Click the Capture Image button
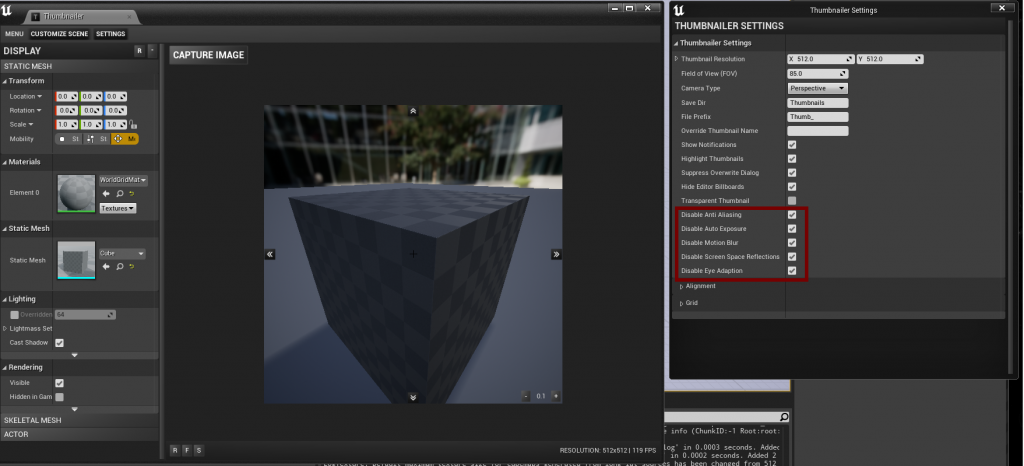The width and height of the screenshot is (1024, 466). click(x=208, y=55)
